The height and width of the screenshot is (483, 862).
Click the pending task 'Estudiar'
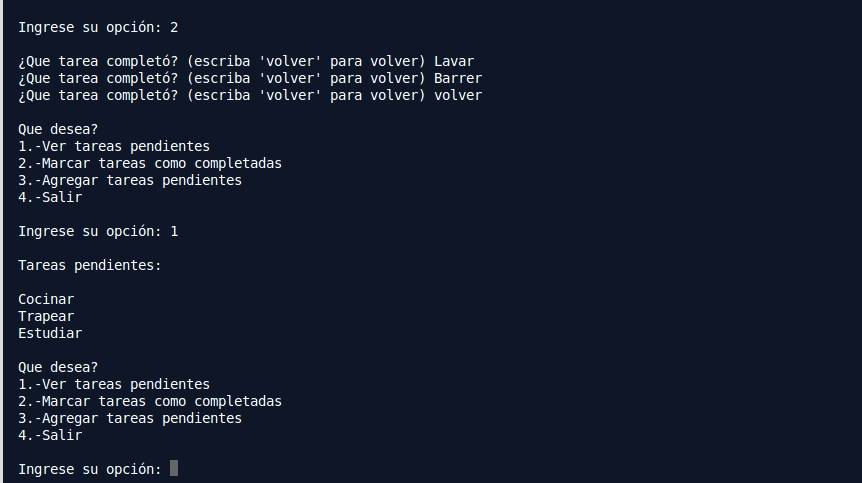click(50, 333)
